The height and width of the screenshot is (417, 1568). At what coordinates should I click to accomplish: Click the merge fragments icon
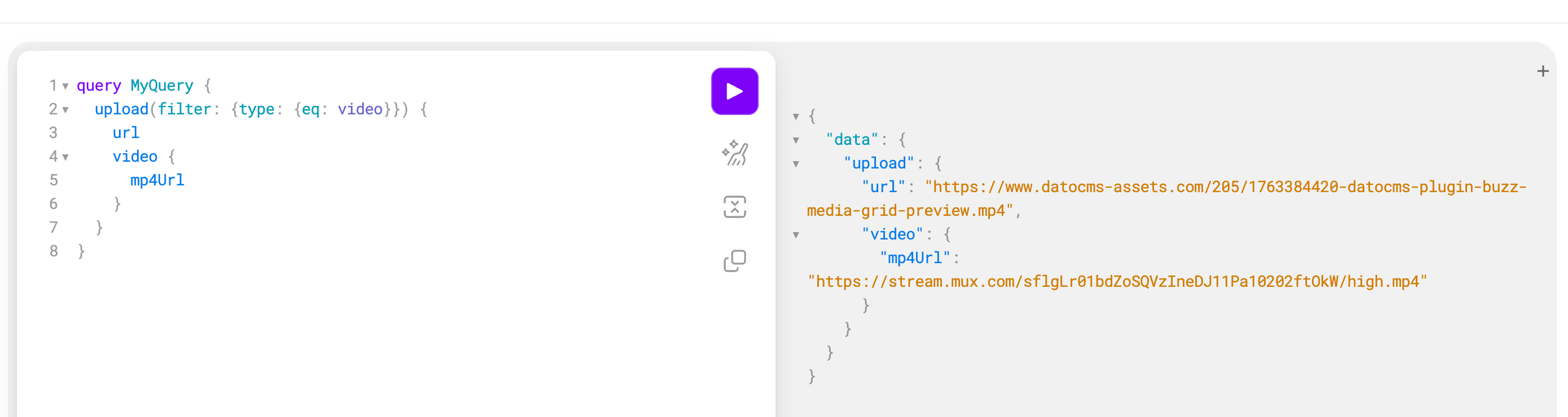coord(734,207)
